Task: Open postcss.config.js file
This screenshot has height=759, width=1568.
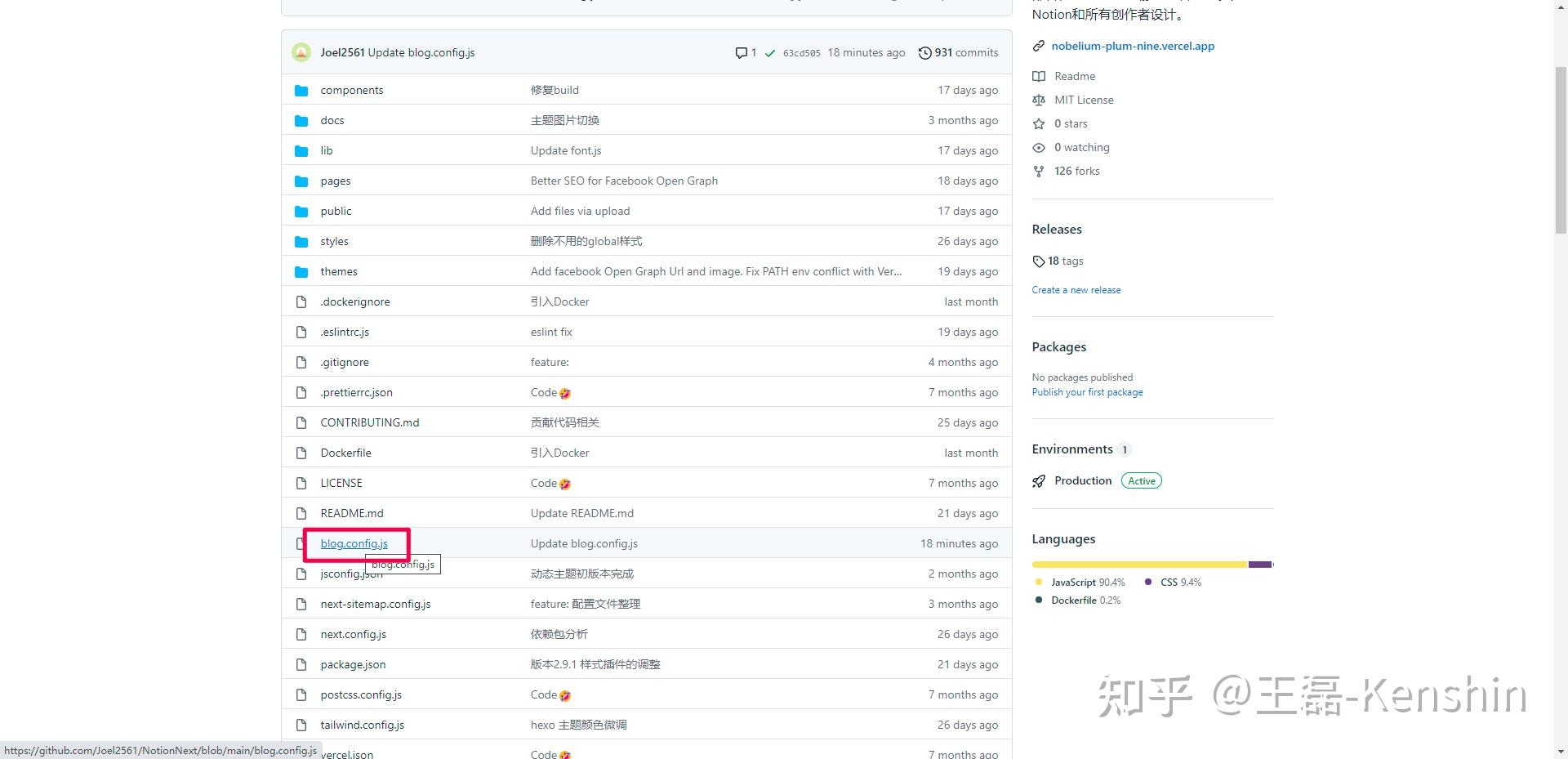Action: click(x=361, y=694)
